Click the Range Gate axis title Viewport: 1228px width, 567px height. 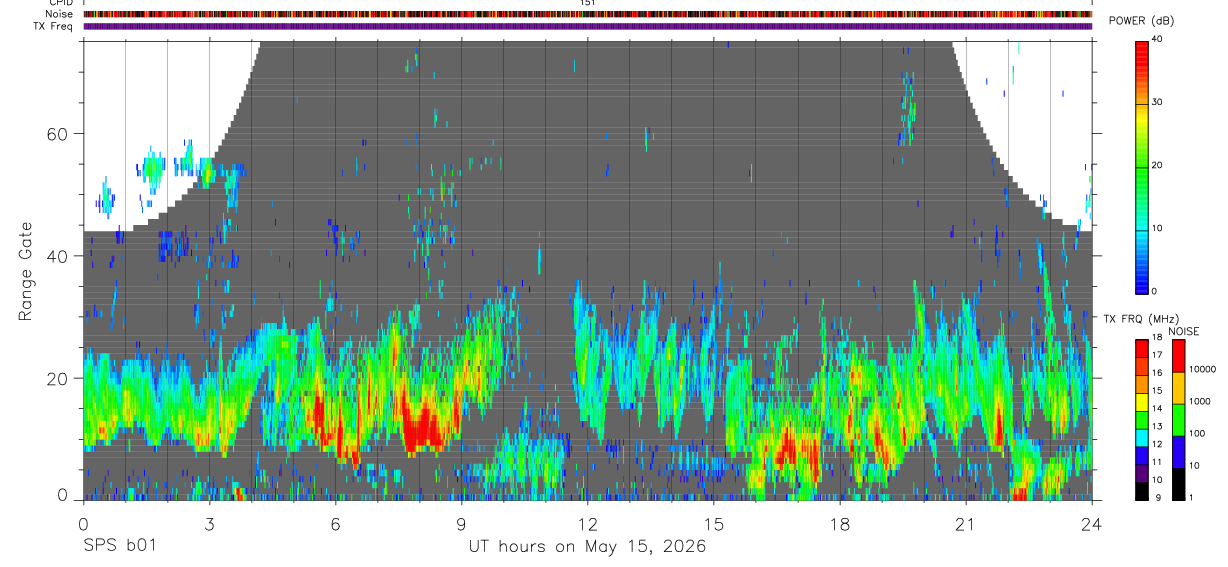tap(25, 272)
